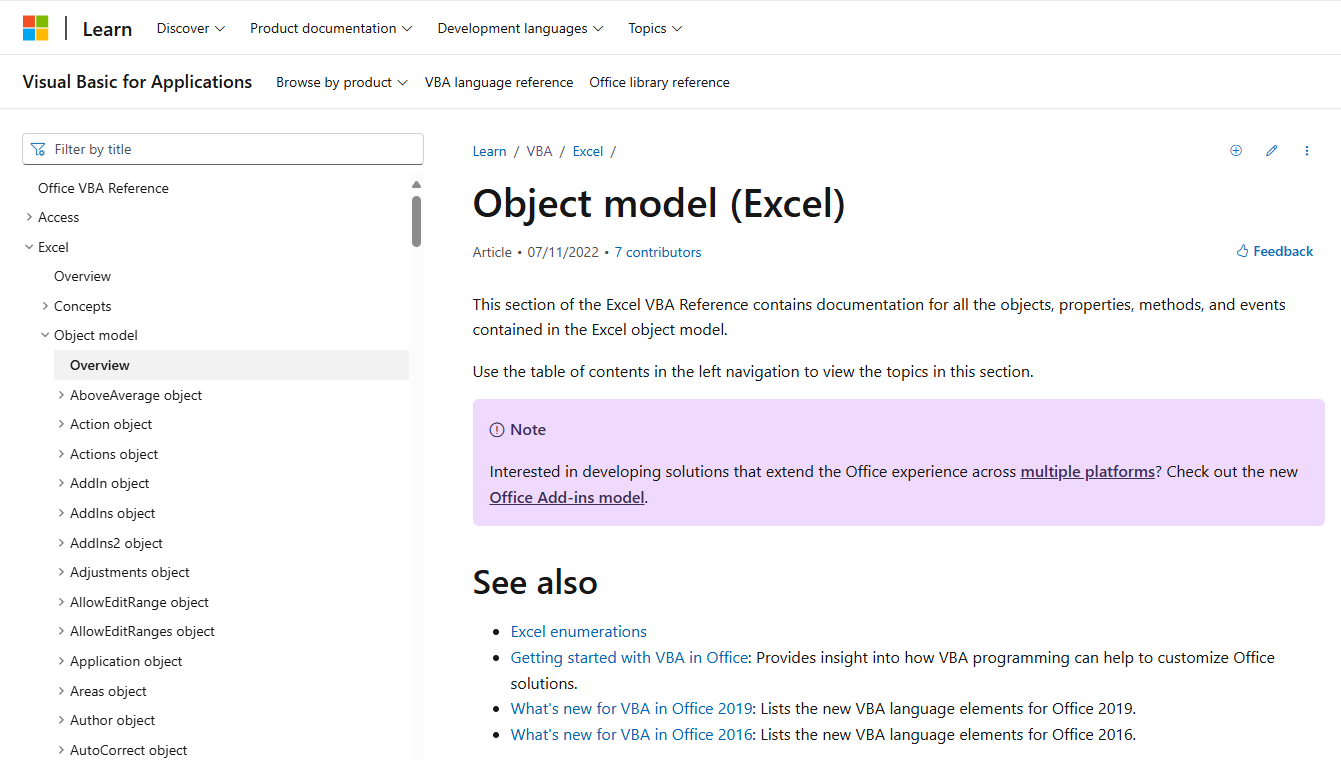Add article to collection plus icon
This screenshot has width=1341, height=760.
coord(1236,151)
